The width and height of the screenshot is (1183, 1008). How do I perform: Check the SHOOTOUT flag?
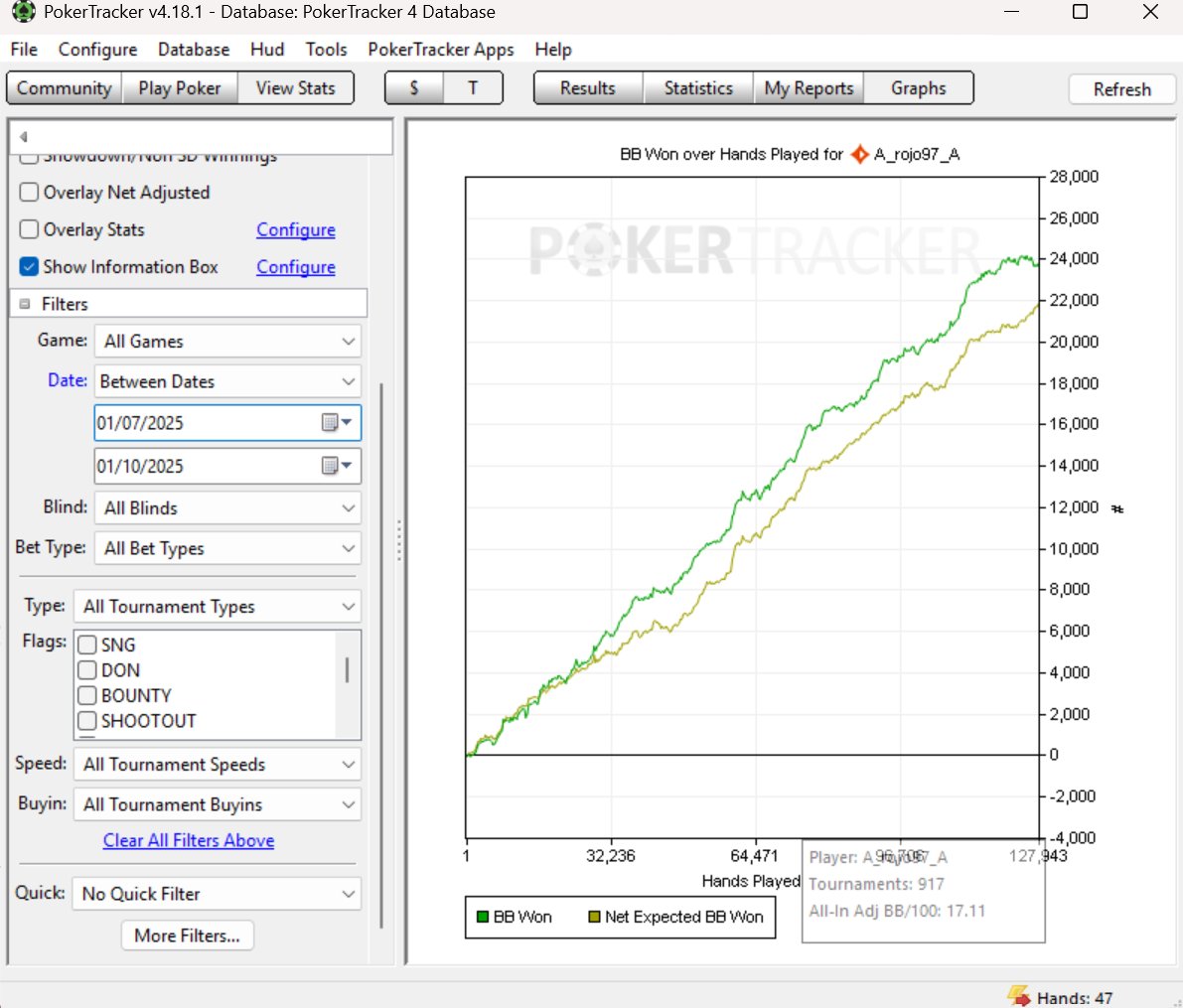[87, 721]
